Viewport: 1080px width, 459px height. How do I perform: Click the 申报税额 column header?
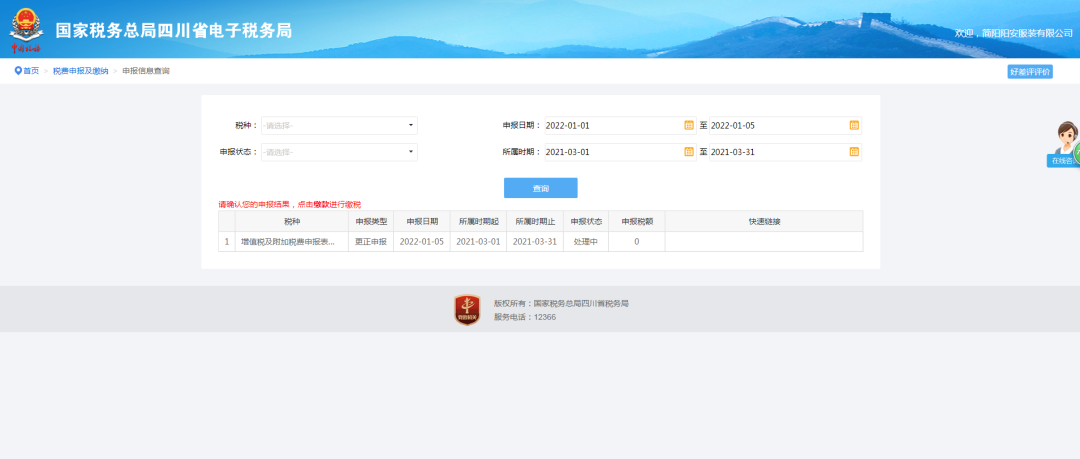tap(637, 221)
